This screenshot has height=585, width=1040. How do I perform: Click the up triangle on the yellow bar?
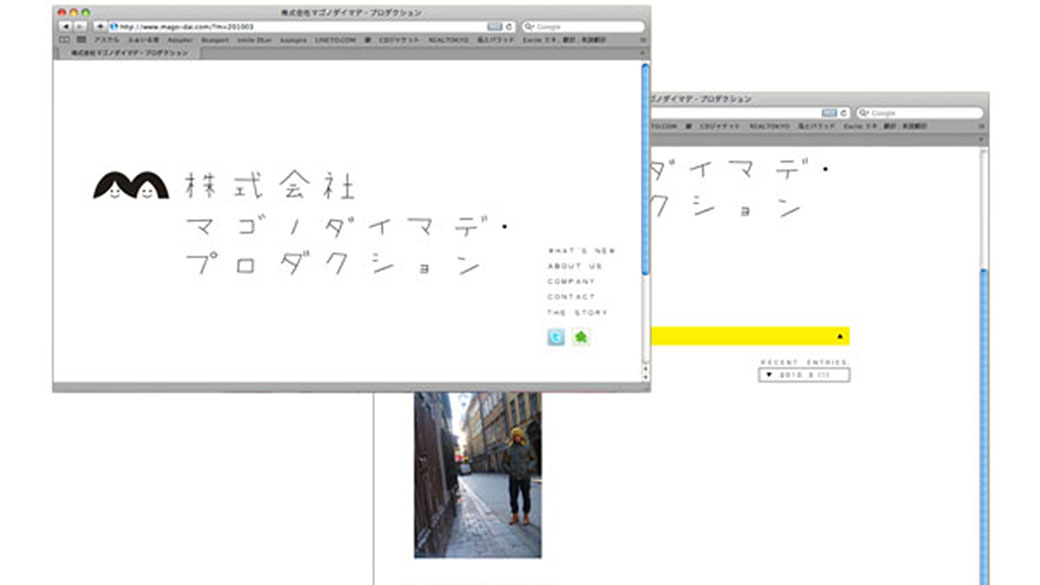(x=840, y=336)
